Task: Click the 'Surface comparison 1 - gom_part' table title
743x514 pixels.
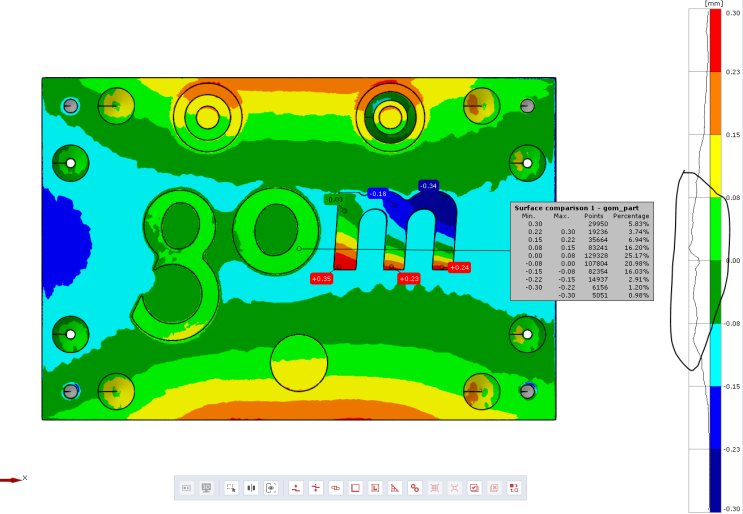Action: coord(576,208)
